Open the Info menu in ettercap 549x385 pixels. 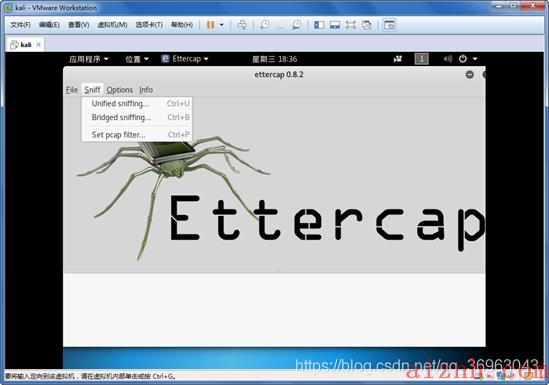(146, 90)
